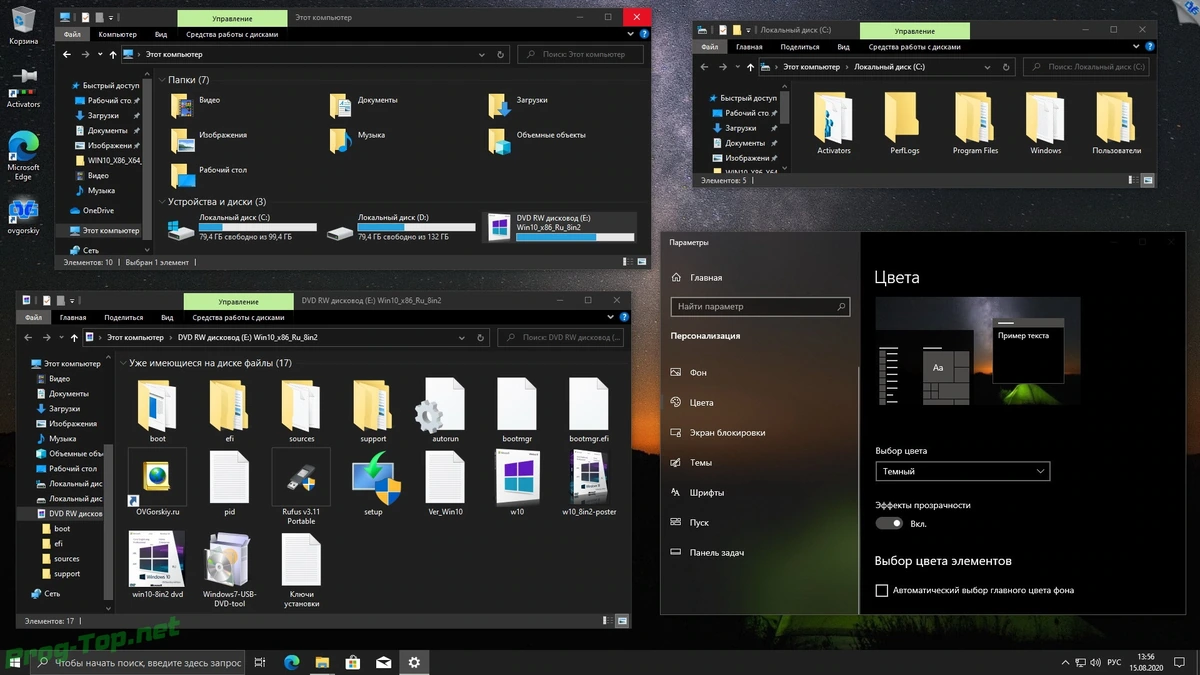Switch to the Компьютер ribbon tab
Viewport: 1200px width, 675px height.
pos(118,34)
